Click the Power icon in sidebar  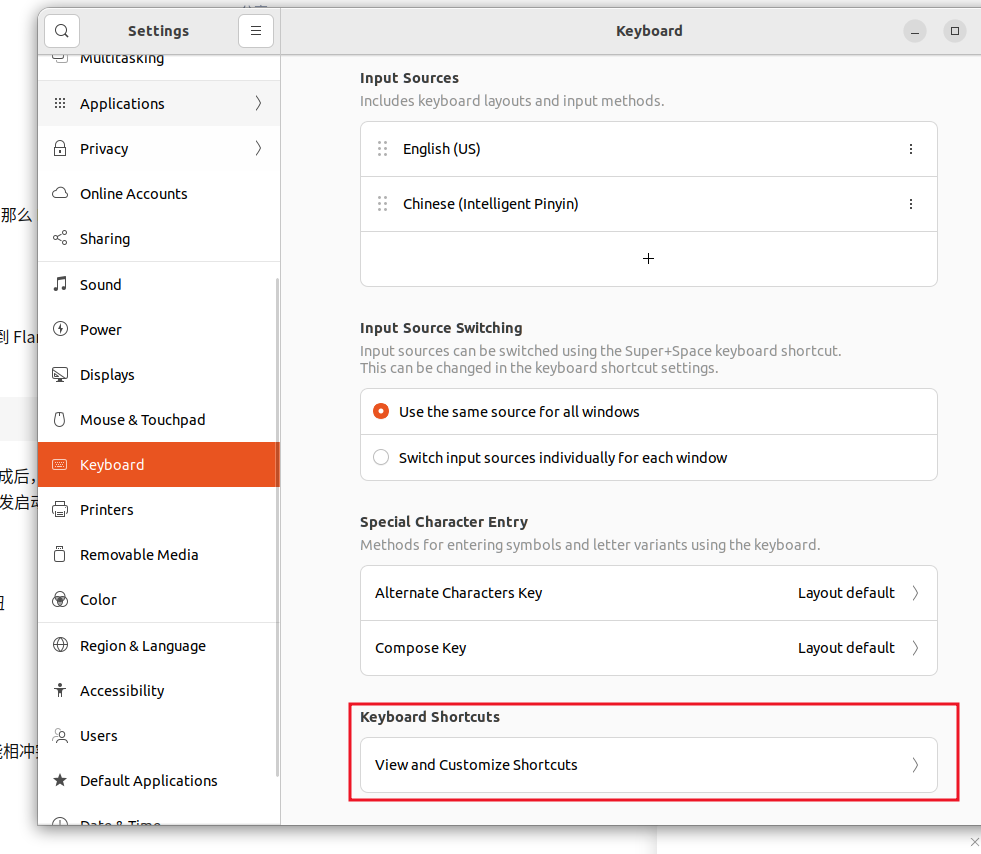pyautogui.click(x=60, y=329)
